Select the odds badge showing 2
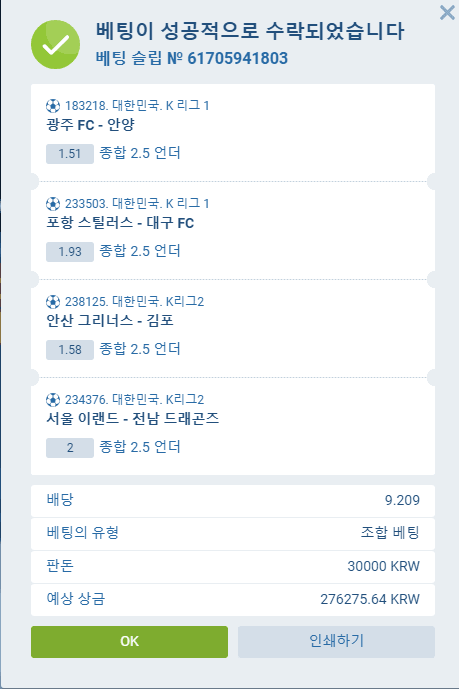This screenshot has height=689, width=459. (70, 448)
